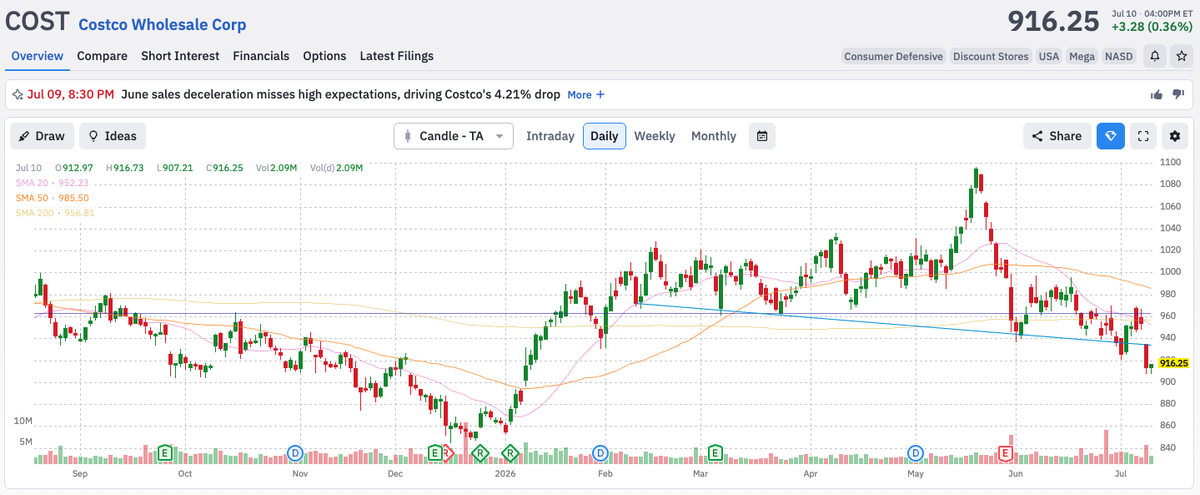Viewport: 1200px width, 495px height.
Task: Click the green R marker above the 2026 label
Action: (x=509, y=453)
